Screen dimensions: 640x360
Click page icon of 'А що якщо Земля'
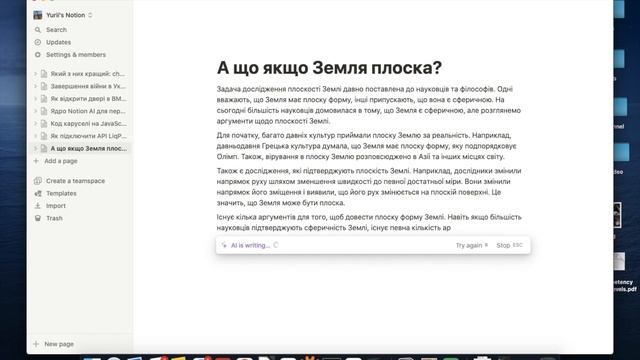pyautogui.click(x=44, y=149)
